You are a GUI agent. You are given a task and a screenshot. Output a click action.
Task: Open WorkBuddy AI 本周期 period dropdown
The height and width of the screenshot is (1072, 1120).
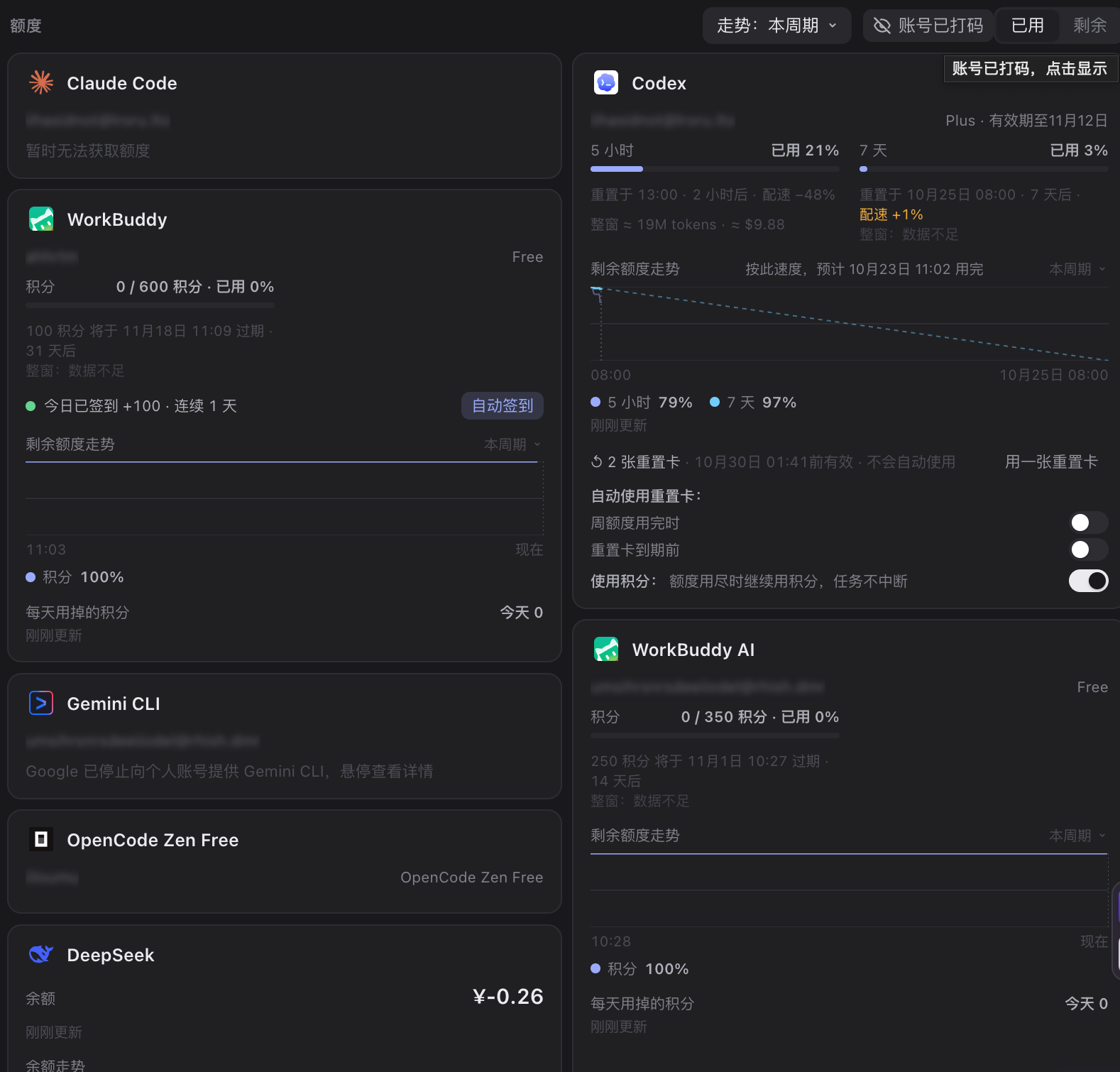click(1077, 836)
